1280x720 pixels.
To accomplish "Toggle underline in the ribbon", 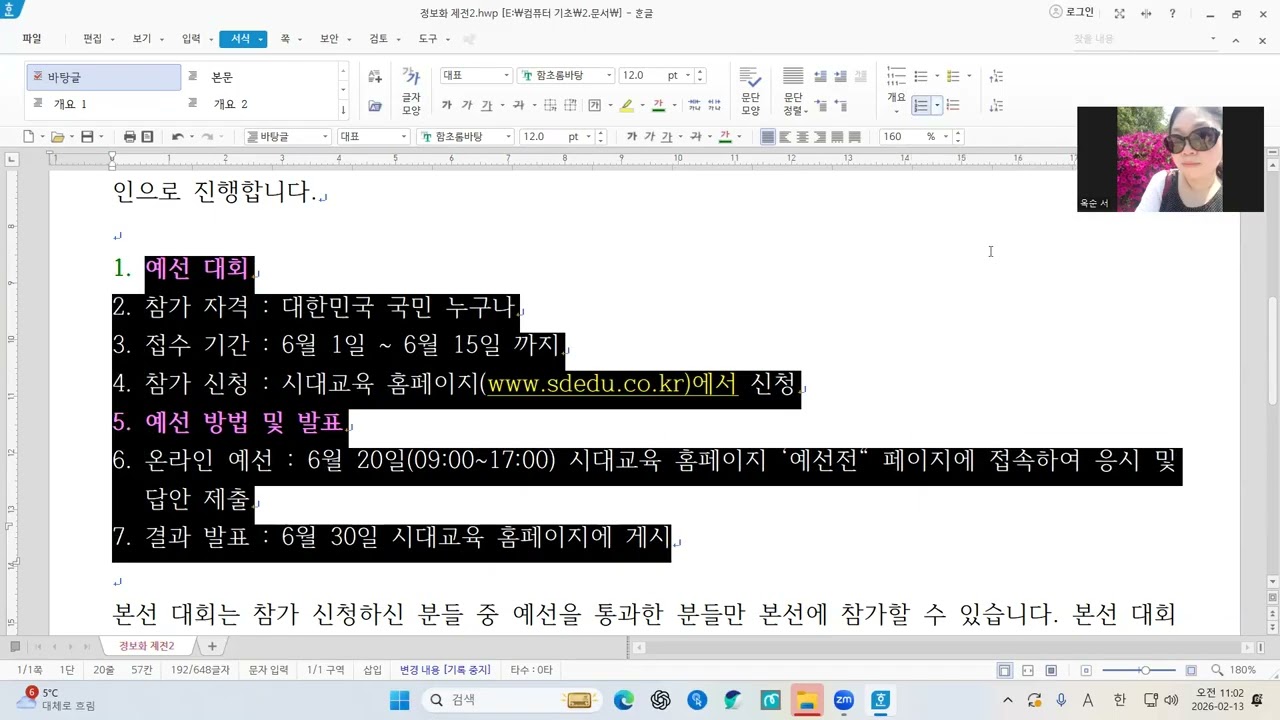I will (x=487, y=105).
